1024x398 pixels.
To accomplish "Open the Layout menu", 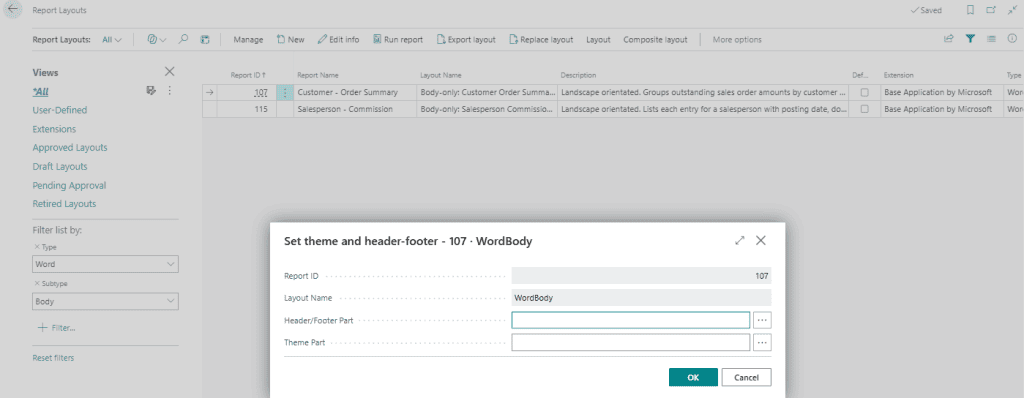I will click(598, 39).
